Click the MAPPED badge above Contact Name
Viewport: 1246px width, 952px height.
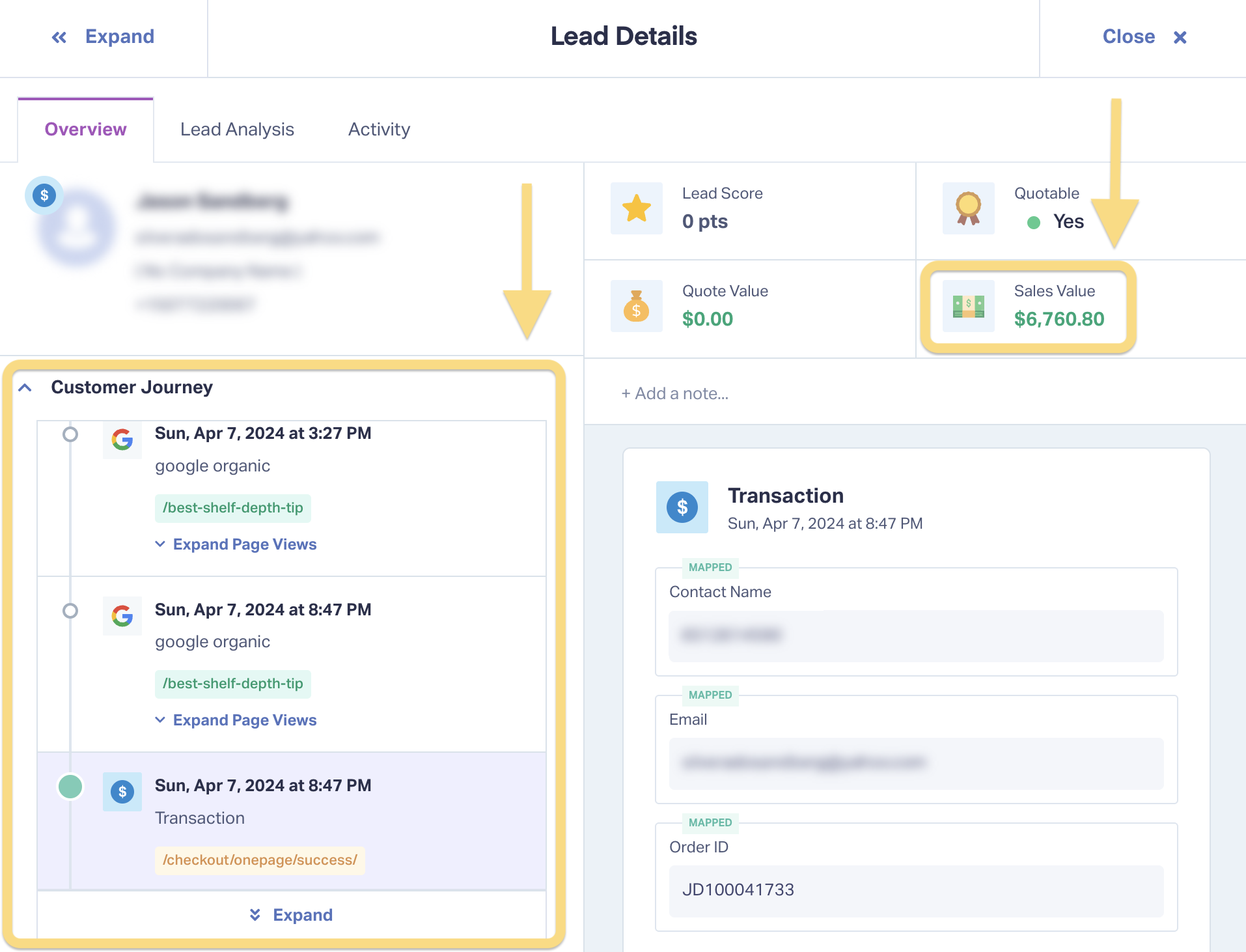(x=710, y=567)
